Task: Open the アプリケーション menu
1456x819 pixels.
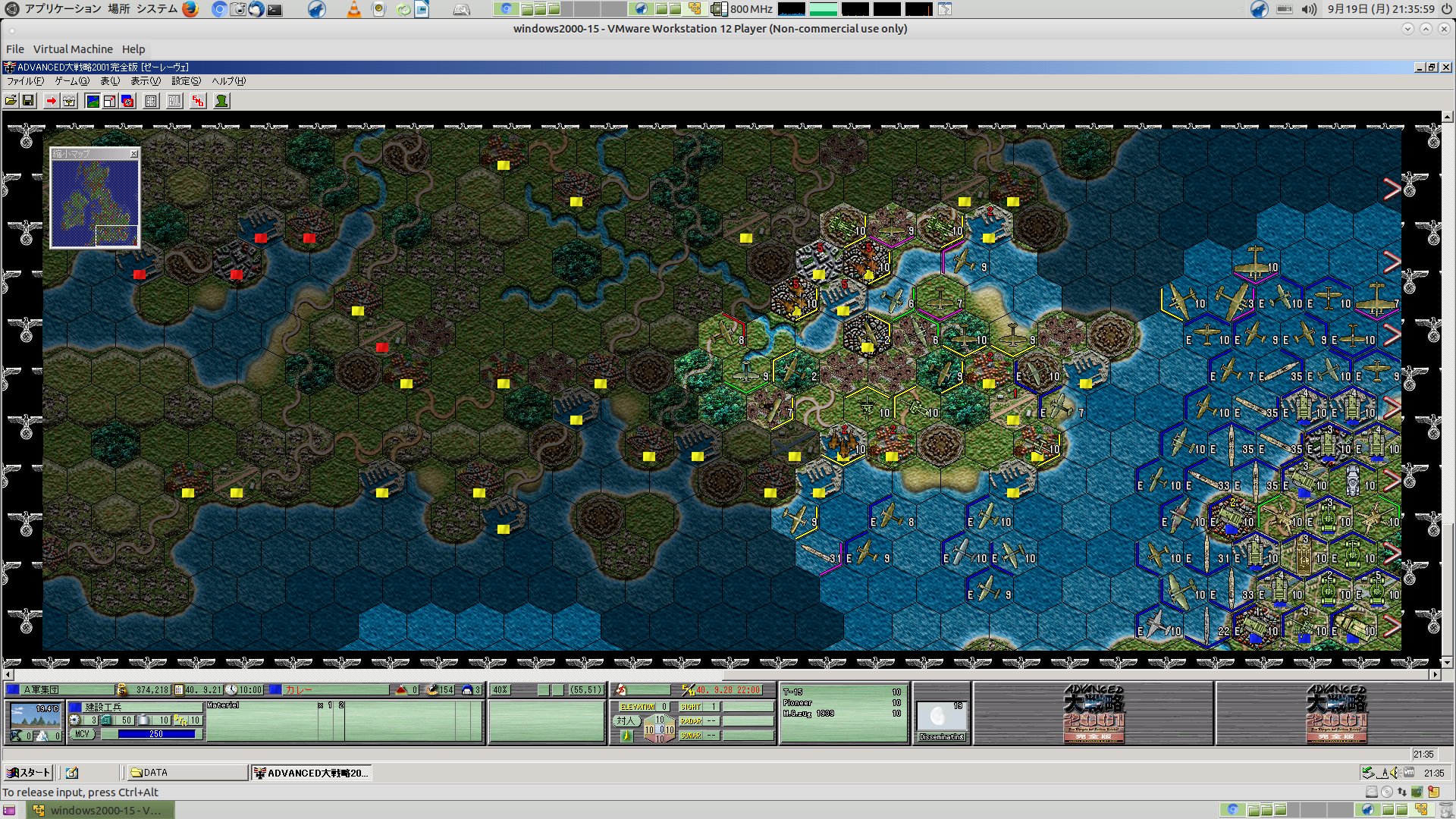Action: point(63,9)
